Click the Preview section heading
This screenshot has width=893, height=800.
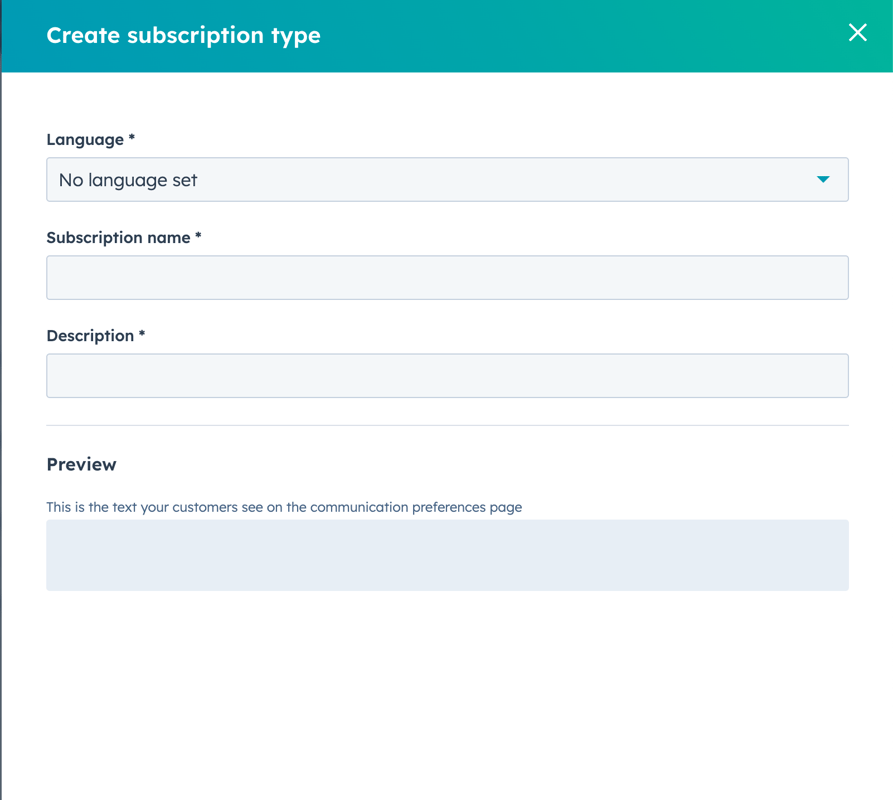(x=81, y=464)
